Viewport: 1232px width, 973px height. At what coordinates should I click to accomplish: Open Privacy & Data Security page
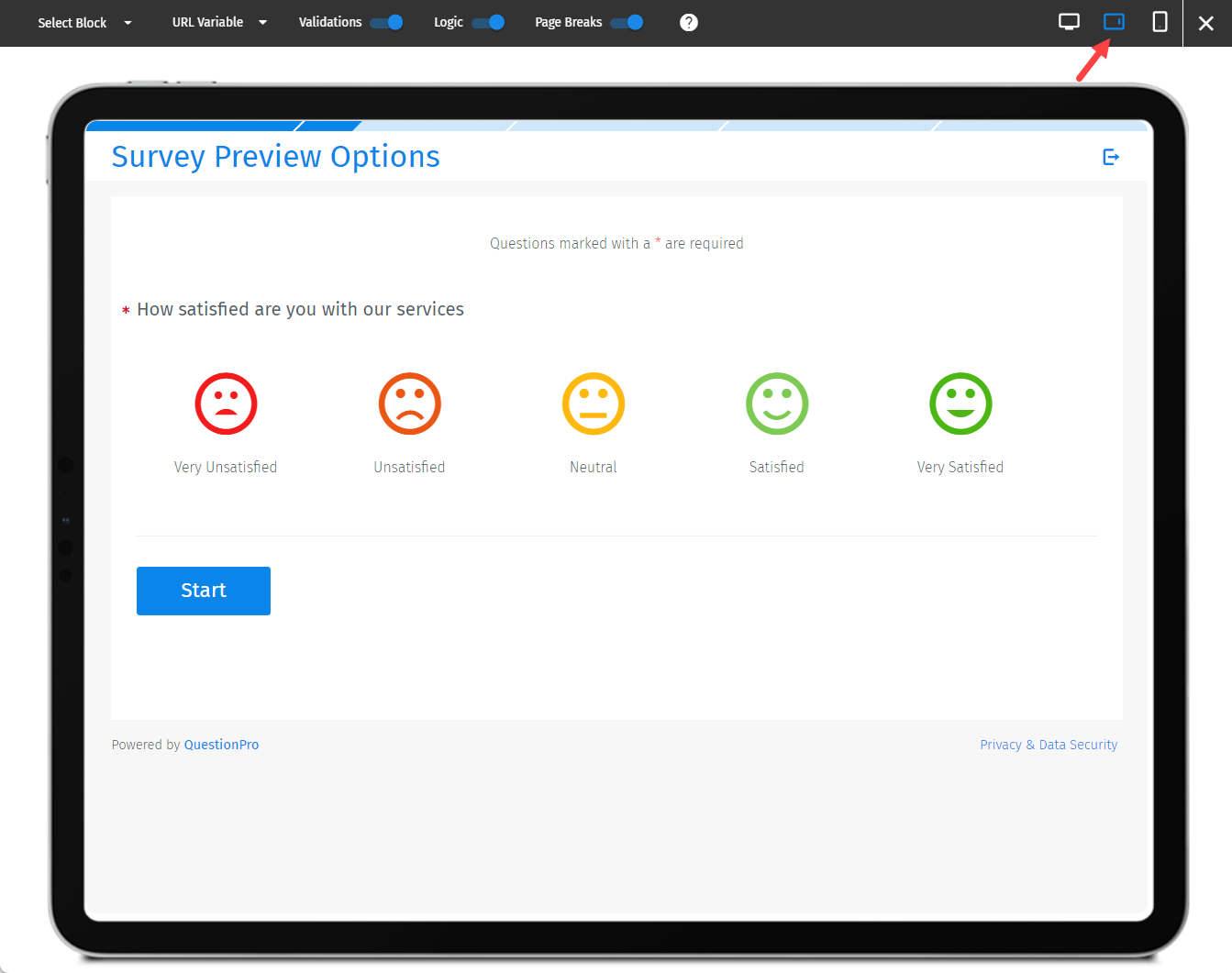click(x=1049, y=744)
